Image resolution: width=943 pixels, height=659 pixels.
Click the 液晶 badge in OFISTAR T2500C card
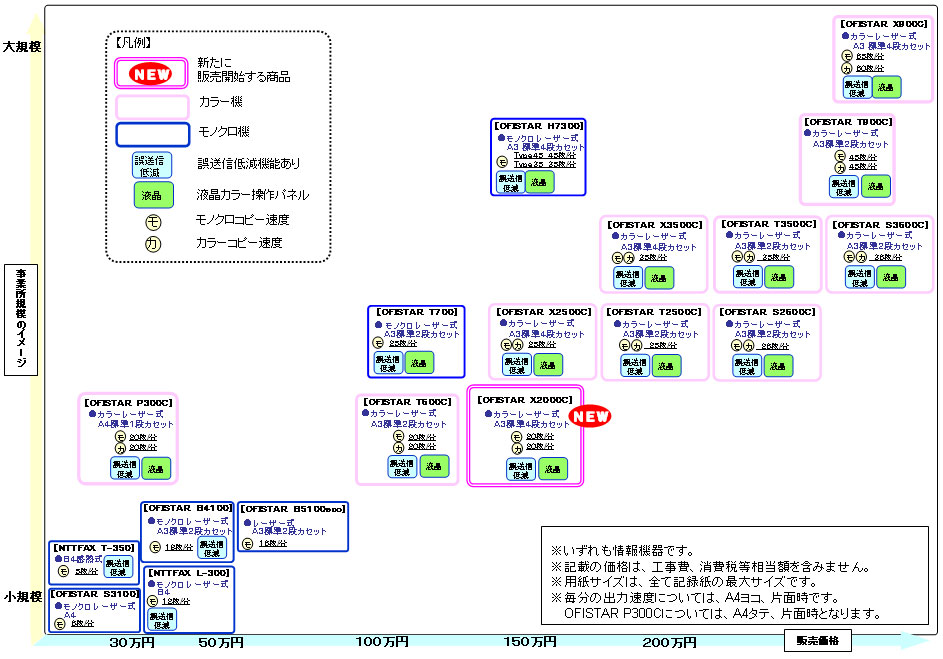[x=665, y=366]
